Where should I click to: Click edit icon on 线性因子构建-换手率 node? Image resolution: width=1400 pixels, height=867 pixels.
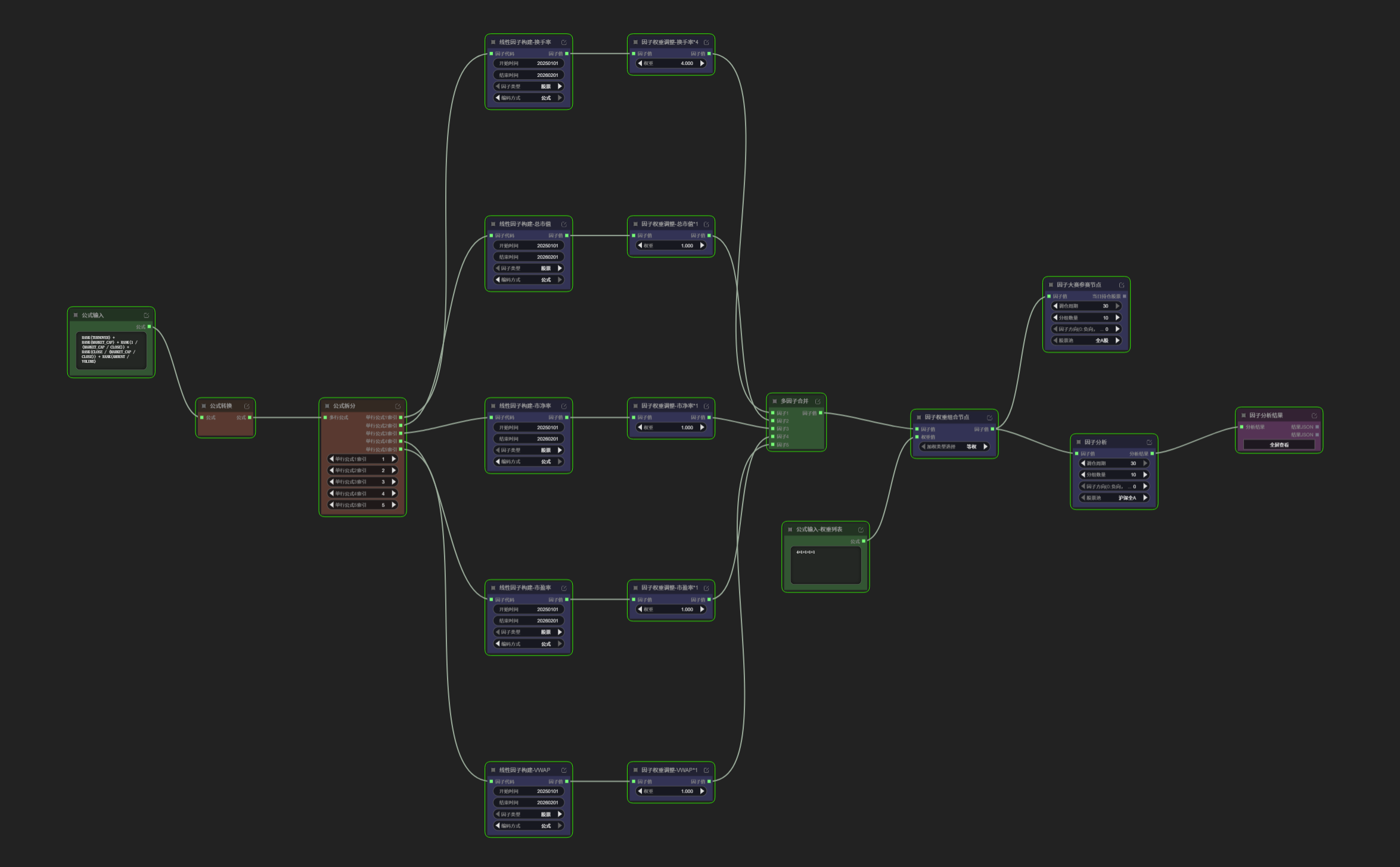(564, 42)
